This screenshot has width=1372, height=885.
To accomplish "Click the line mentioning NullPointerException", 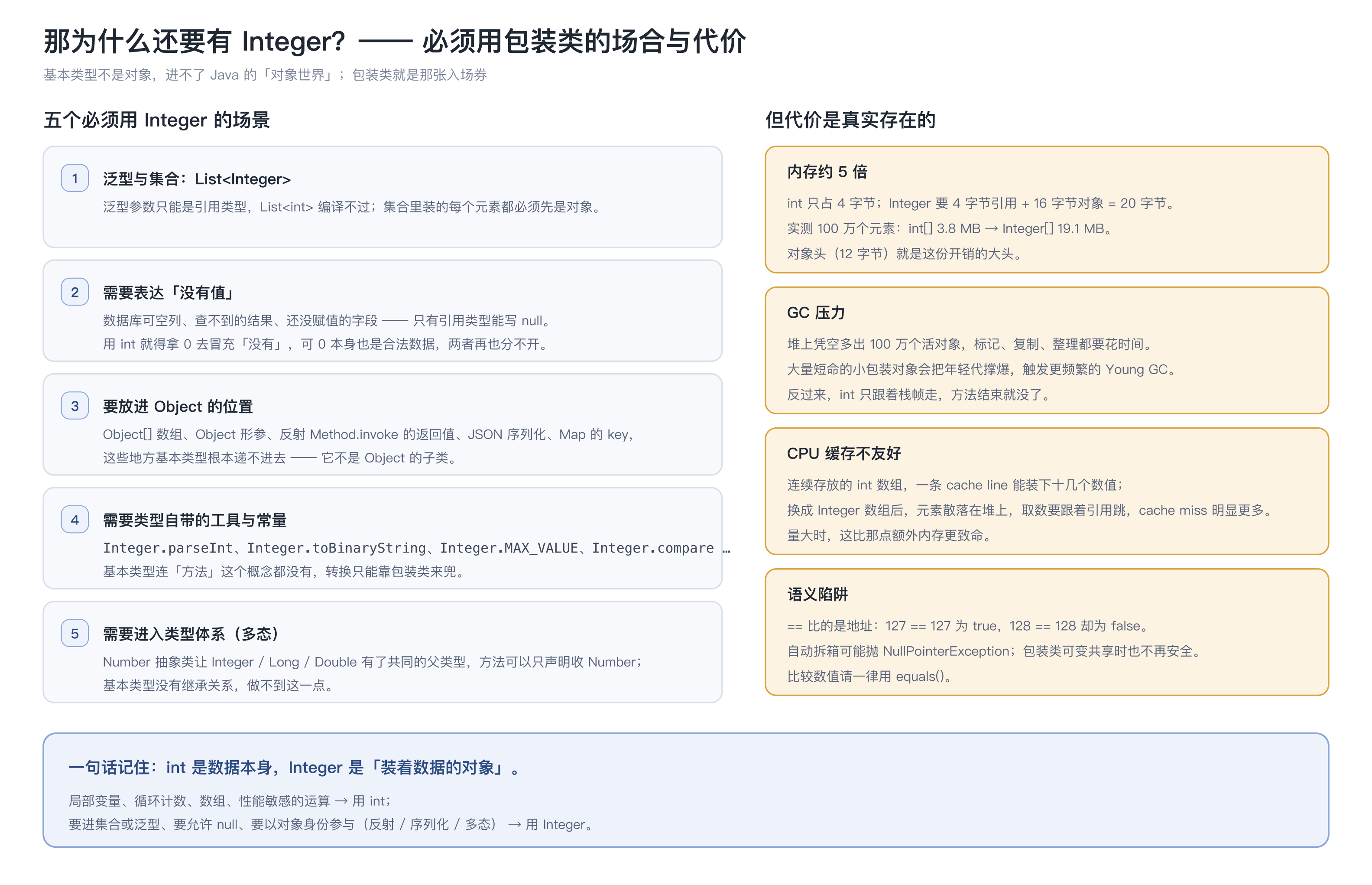I will point(995,651).
